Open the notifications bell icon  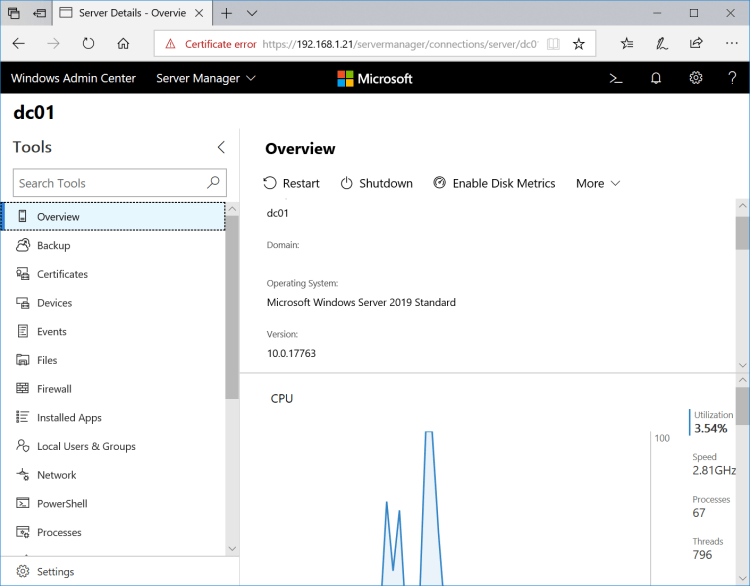pyautogui.click(x=656, y=78)
